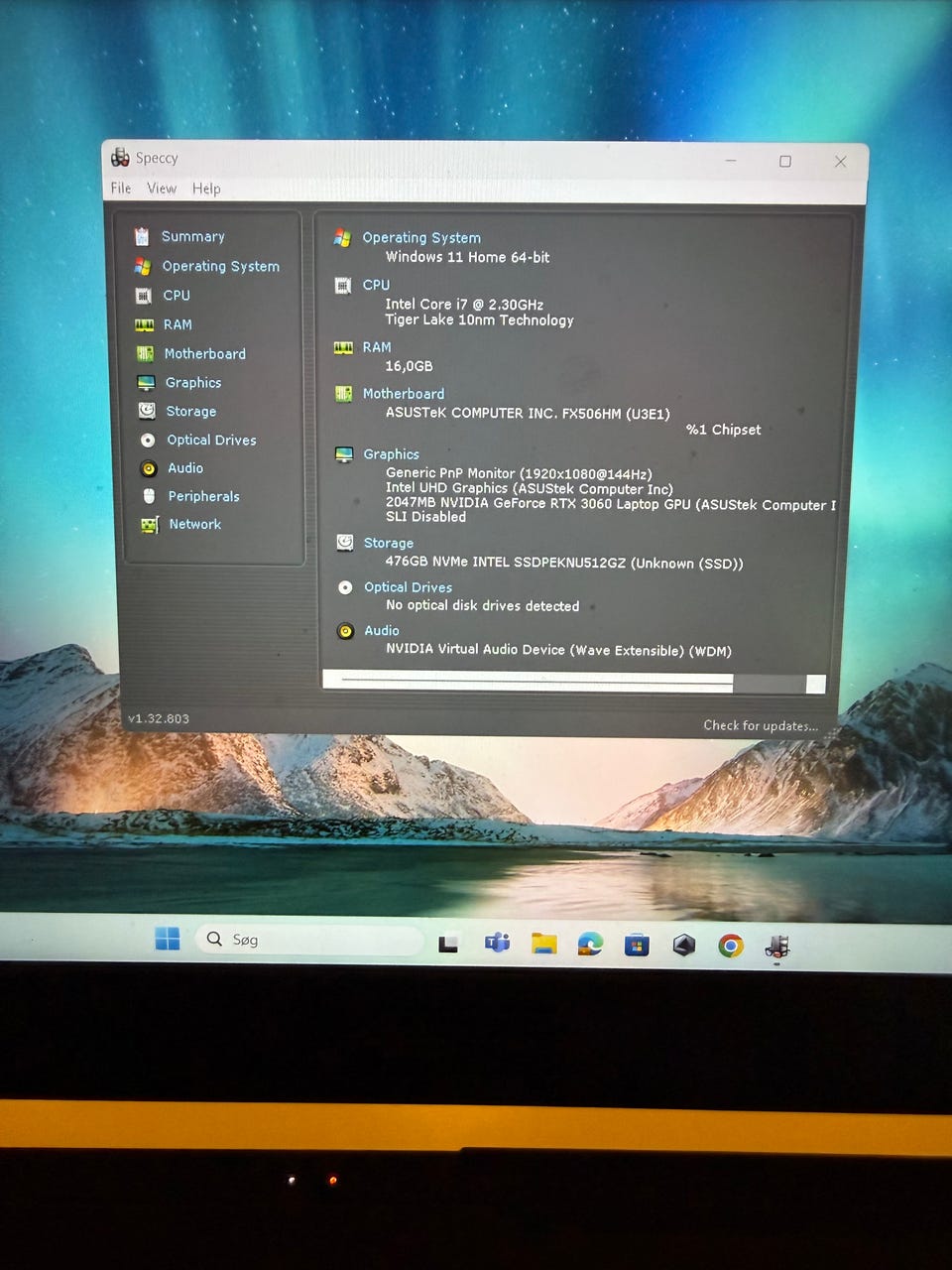Click the Peripherals mouse icon in the sidebar

point(149,496)
